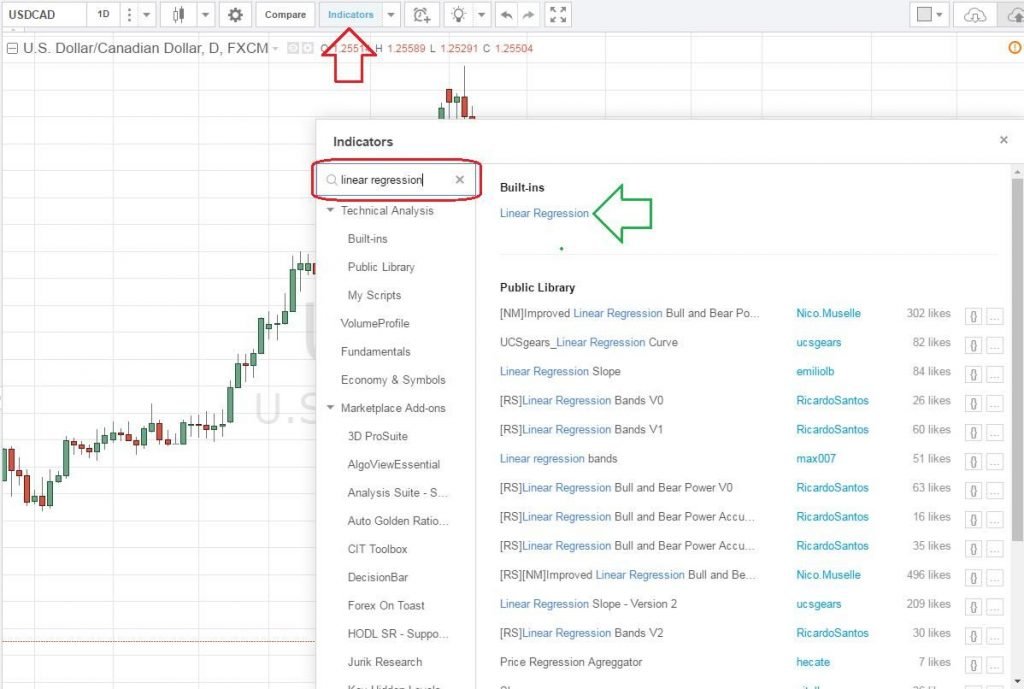Open the dropdown arrow beside Indicators
1024x689 pixels.
[391, 14]
